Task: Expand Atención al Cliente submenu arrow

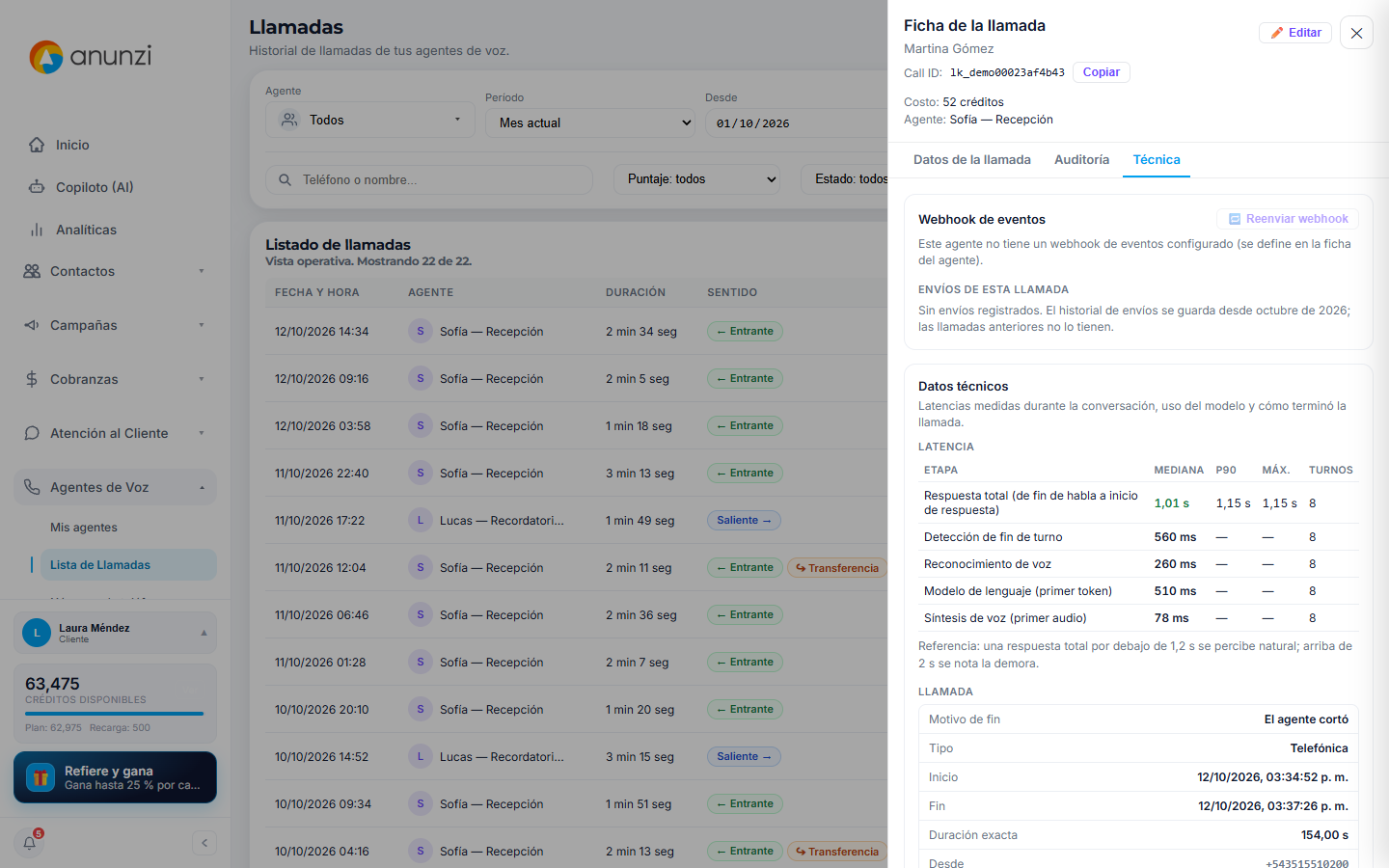Action: click(202, 433)
